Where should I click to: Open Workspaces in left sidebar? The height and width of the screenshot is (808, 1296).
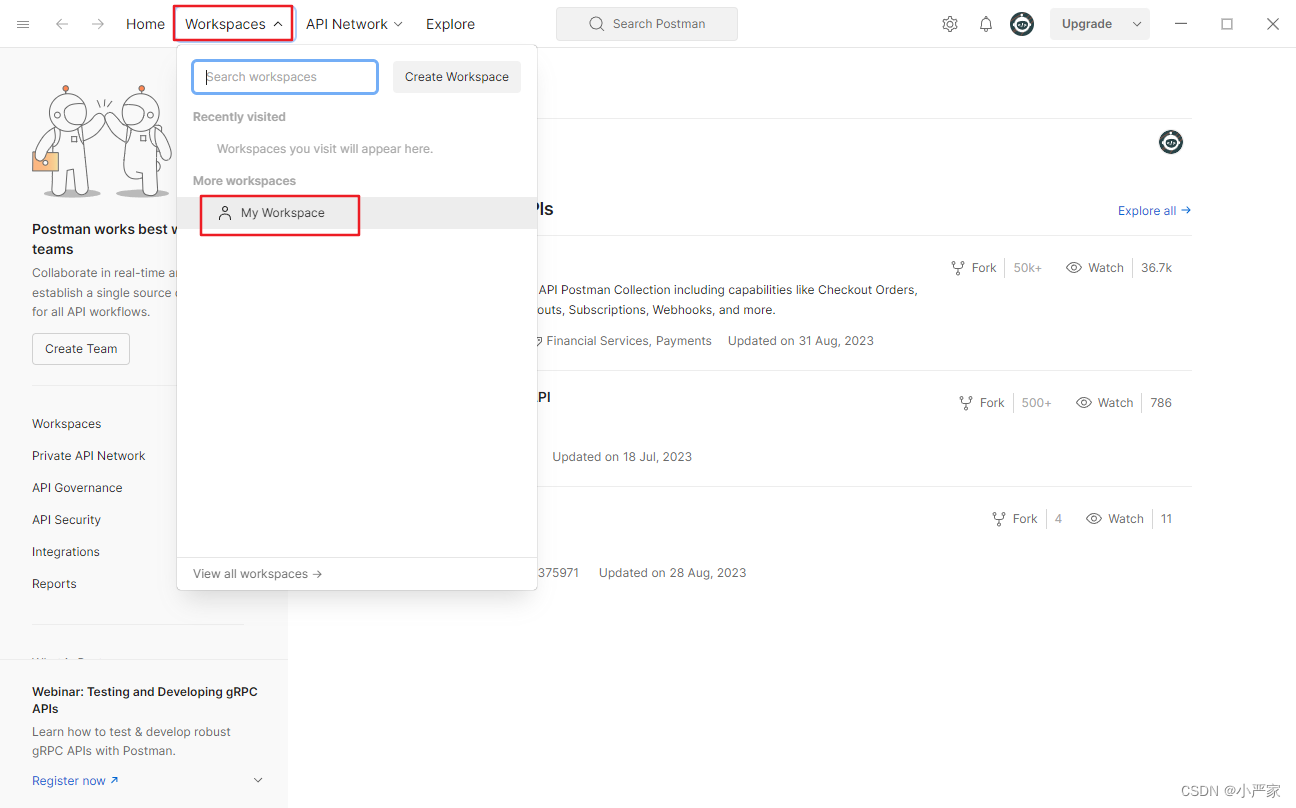[66, 424]
